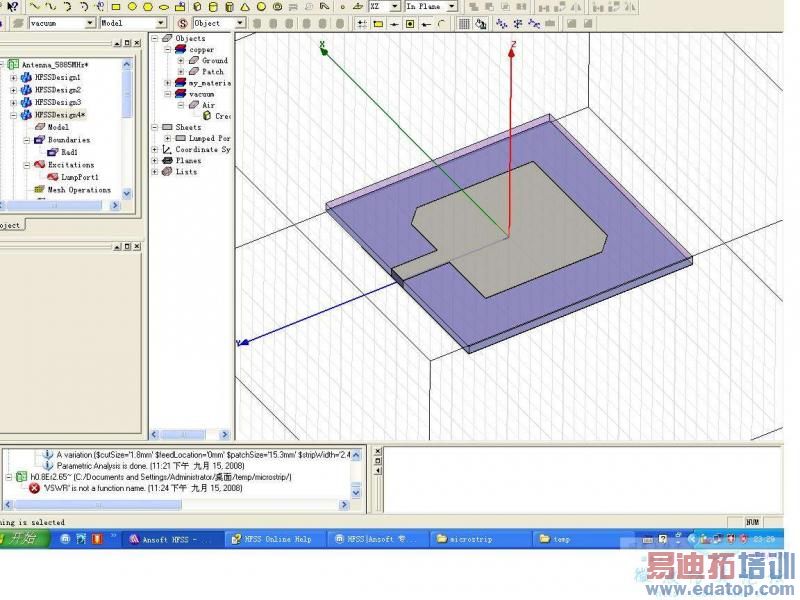
Task: Select the Rad1 boundary
Action: point(69,152)
